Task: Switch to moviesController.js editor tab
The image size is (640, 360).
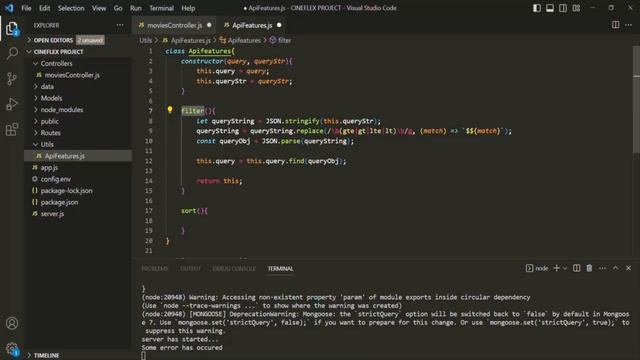Action: (x=174, y=25)
